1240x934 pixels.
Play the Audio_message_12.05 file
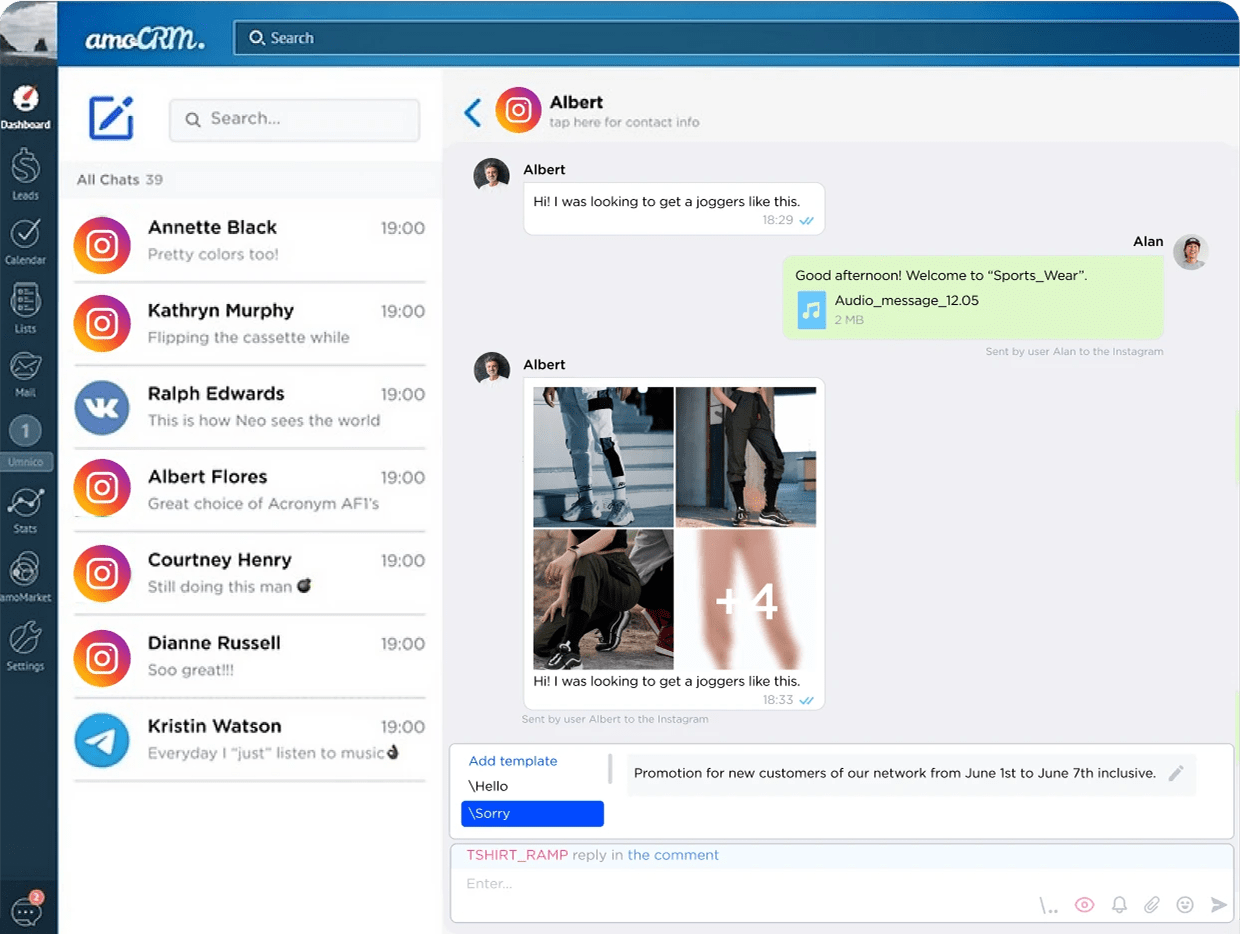coord(810,310)
